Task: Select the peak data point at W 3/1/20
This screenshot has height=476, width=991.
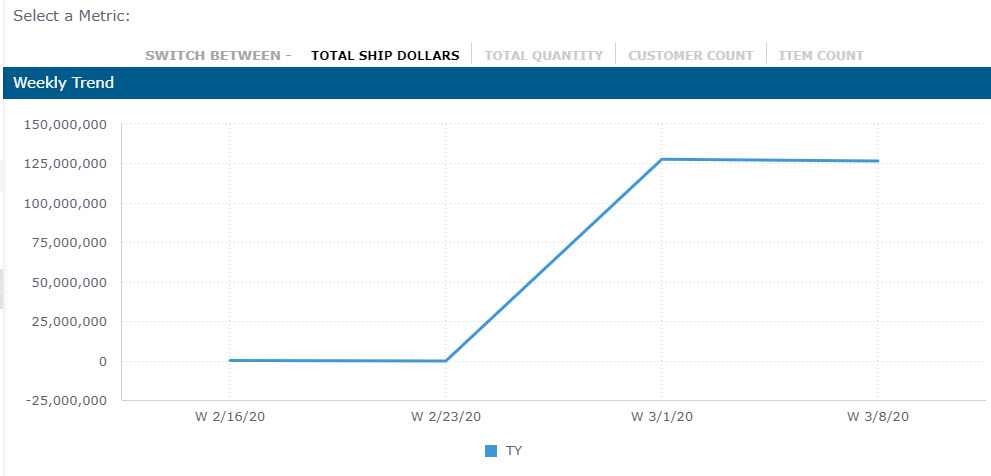Action: [662, 159]
